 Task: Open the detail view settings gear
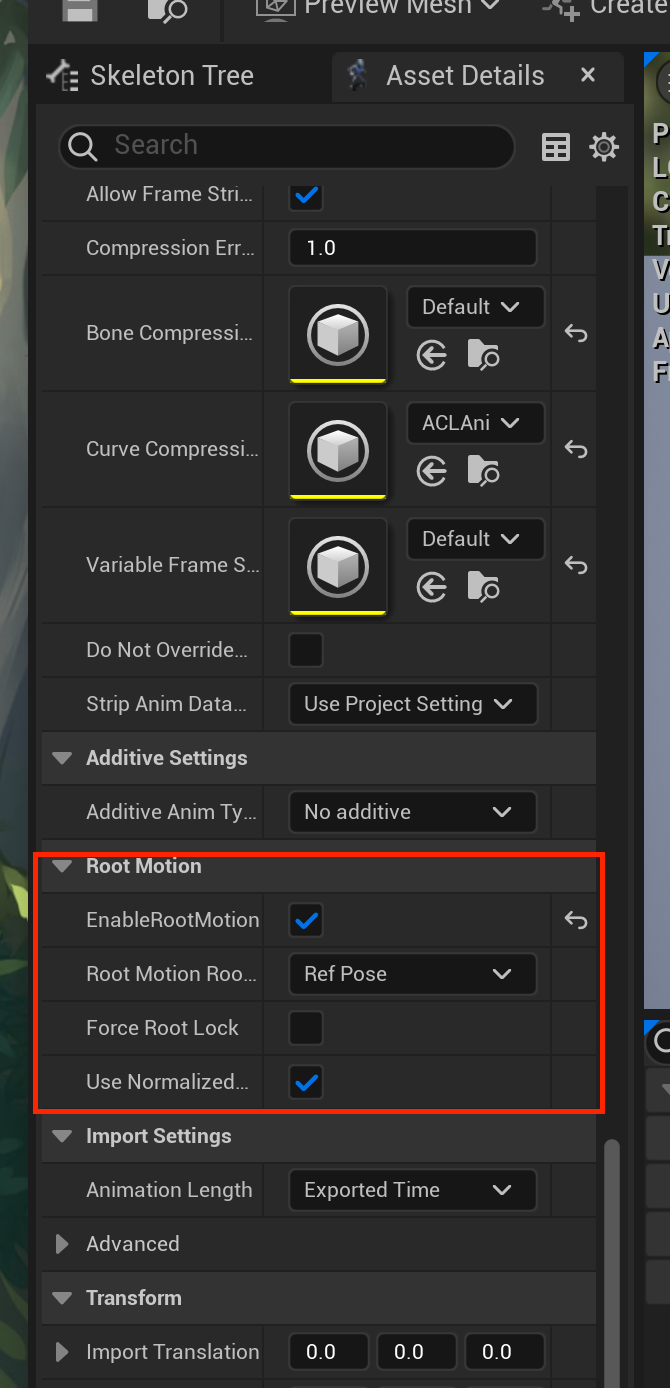click(604, 147)
